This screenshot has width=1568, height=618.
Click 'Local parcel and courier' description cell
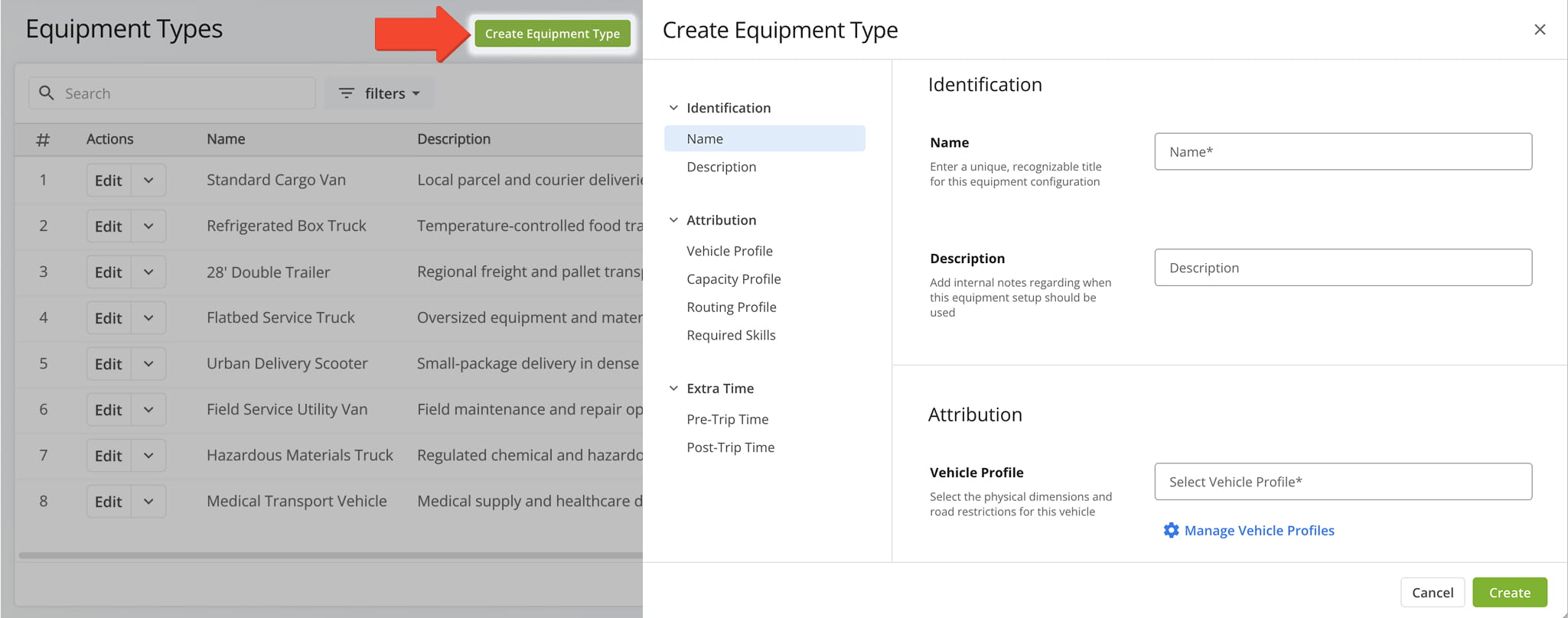[530, 180]
